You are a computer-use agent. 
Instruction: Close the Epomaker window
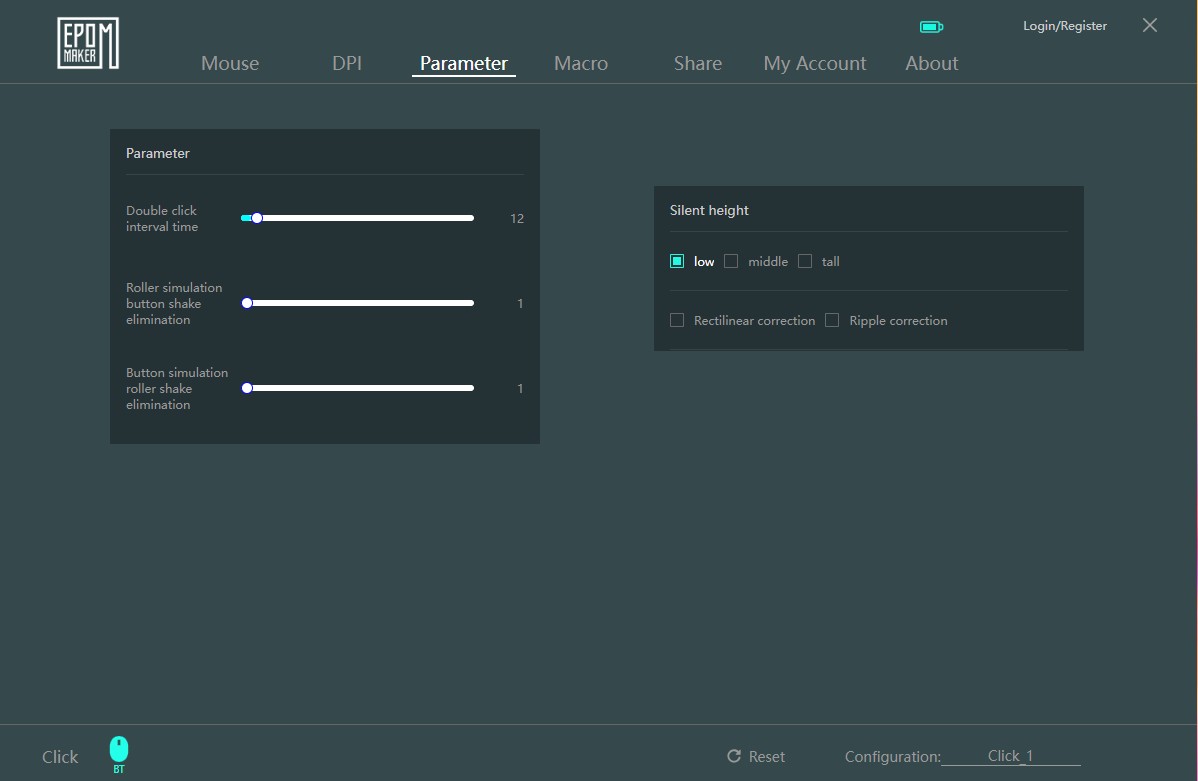coord(1149,25)
